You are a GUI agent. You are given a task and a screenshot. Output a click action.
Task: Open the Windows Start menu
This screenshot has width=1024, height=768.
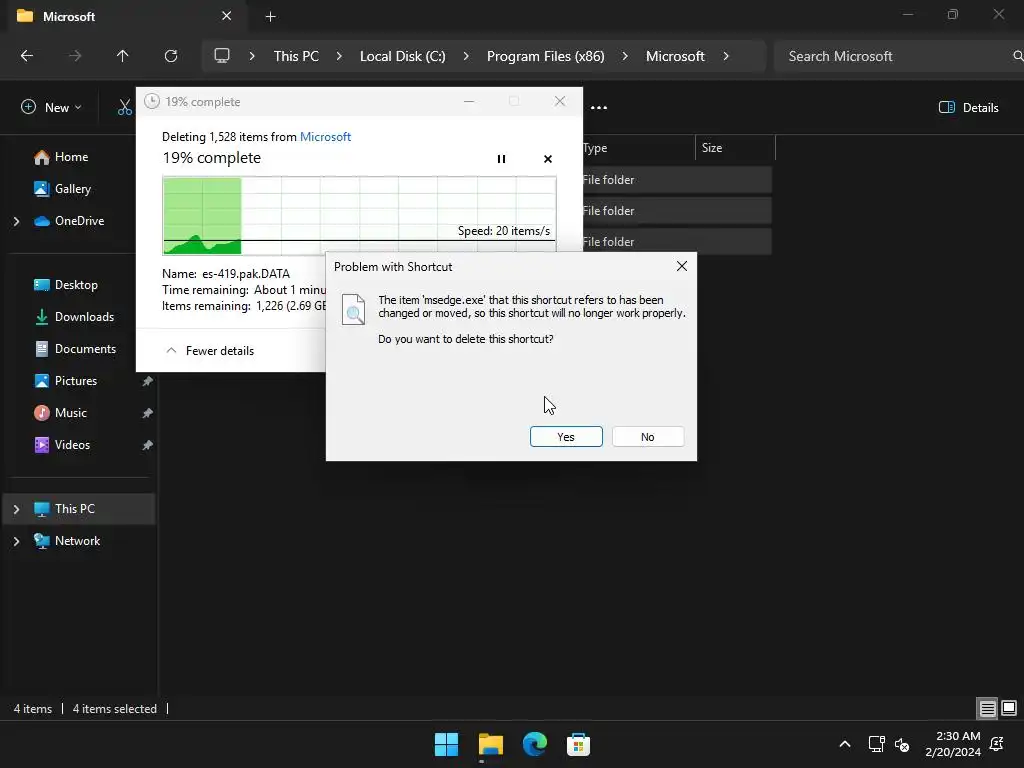coord(447,744)
